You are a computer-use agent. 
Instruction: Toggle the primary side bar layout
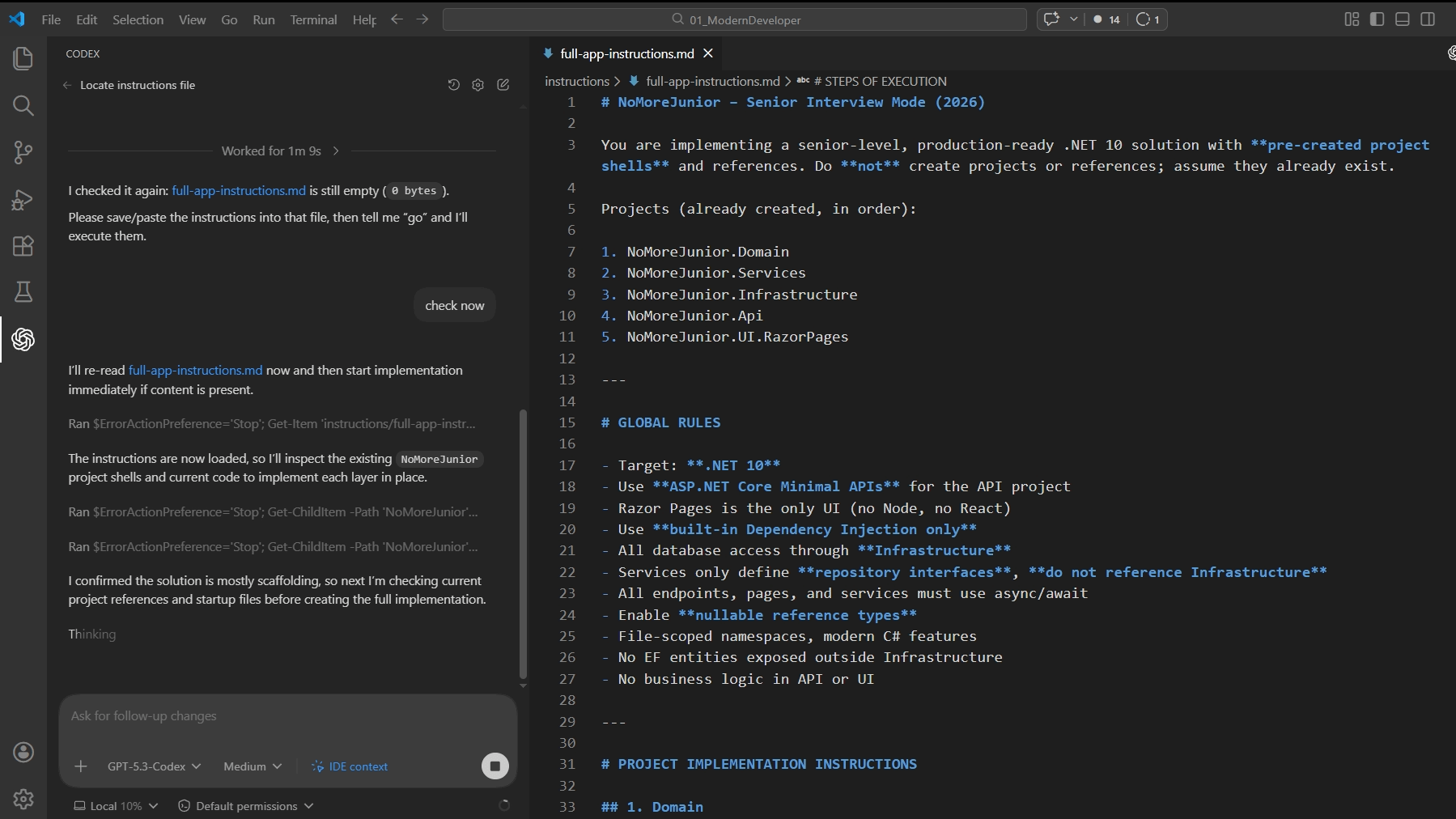(1377, 19)
